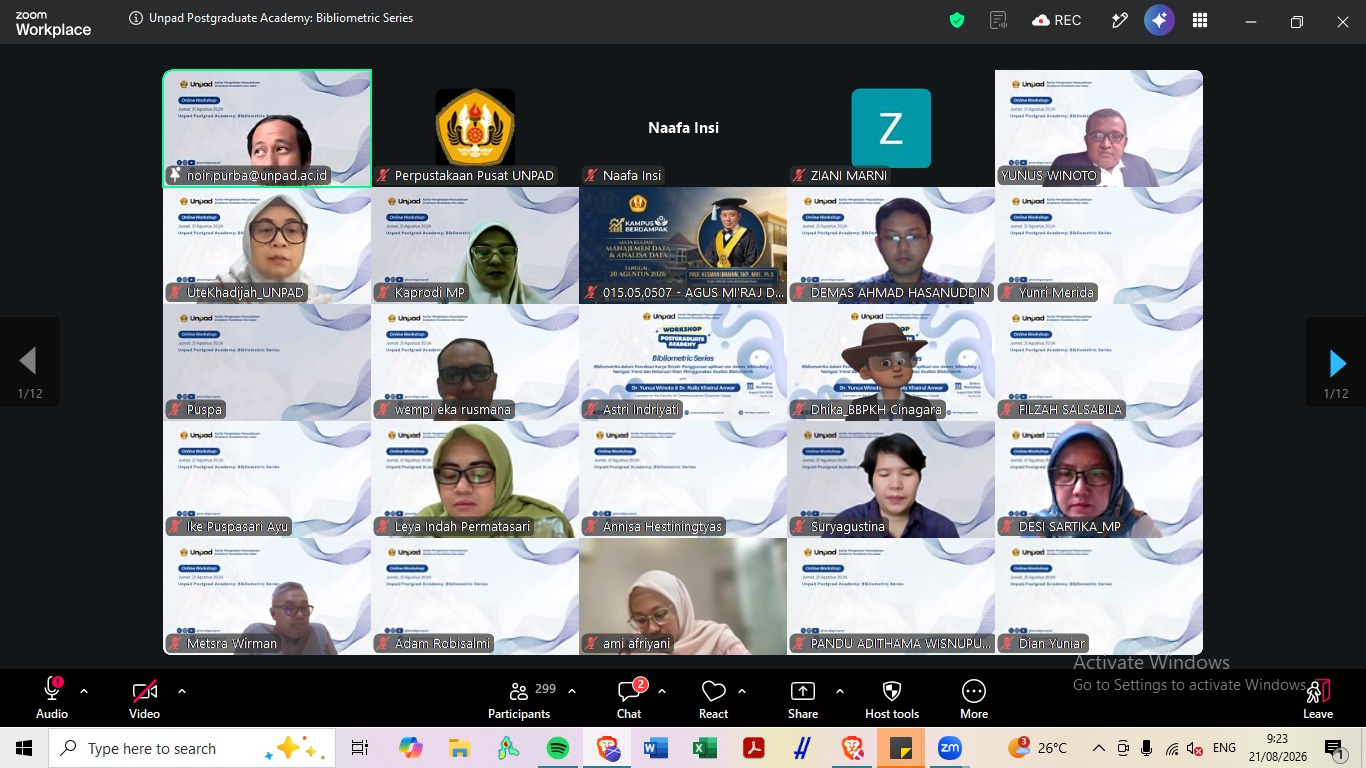Image resolution: width=1366 pixels, height=768 pixels.
Task: Turn on camera with the Video button
Action: 144,700
